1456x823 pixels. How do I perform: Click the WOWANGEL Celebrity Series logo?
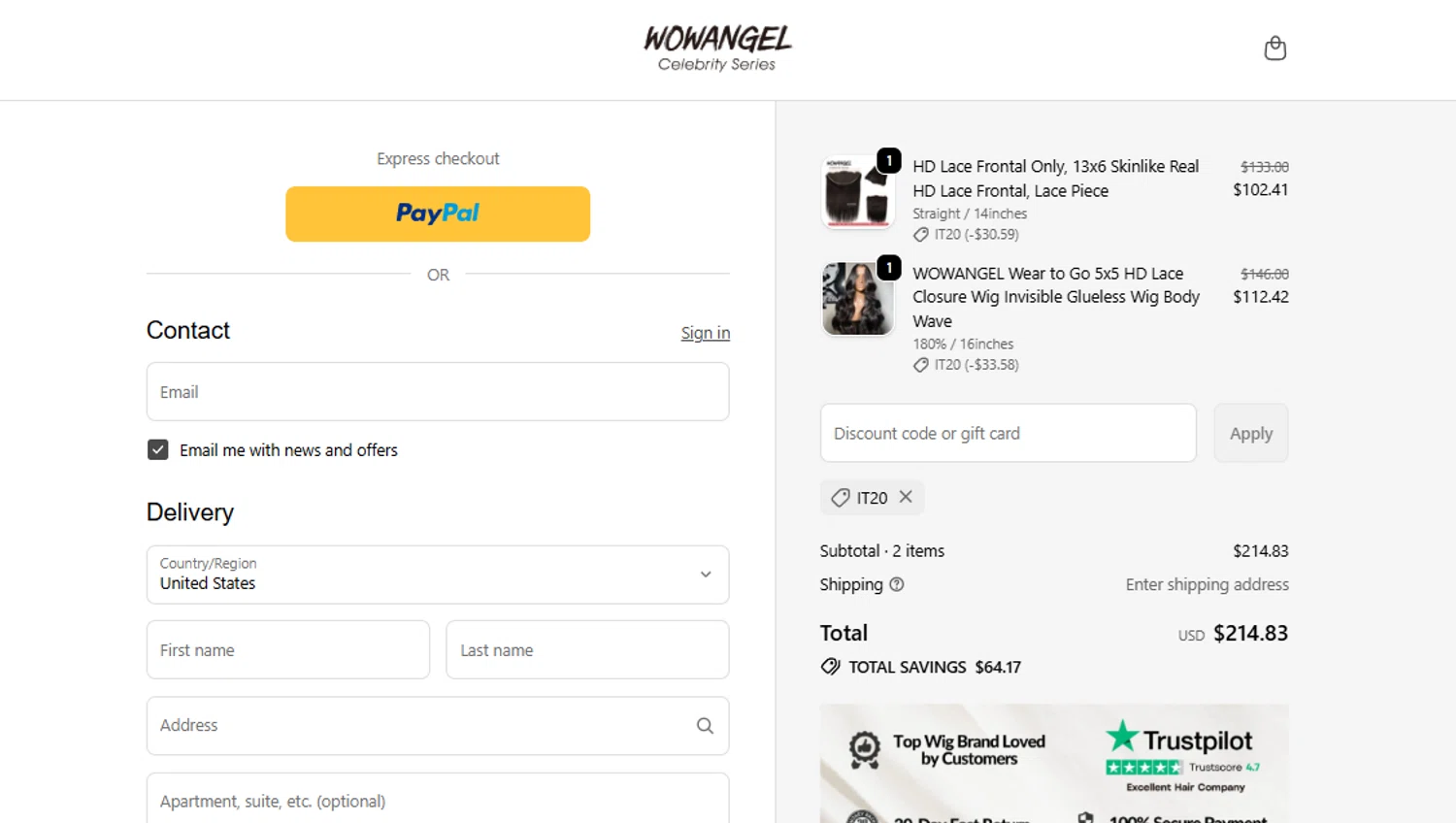[x=717, y=49]
